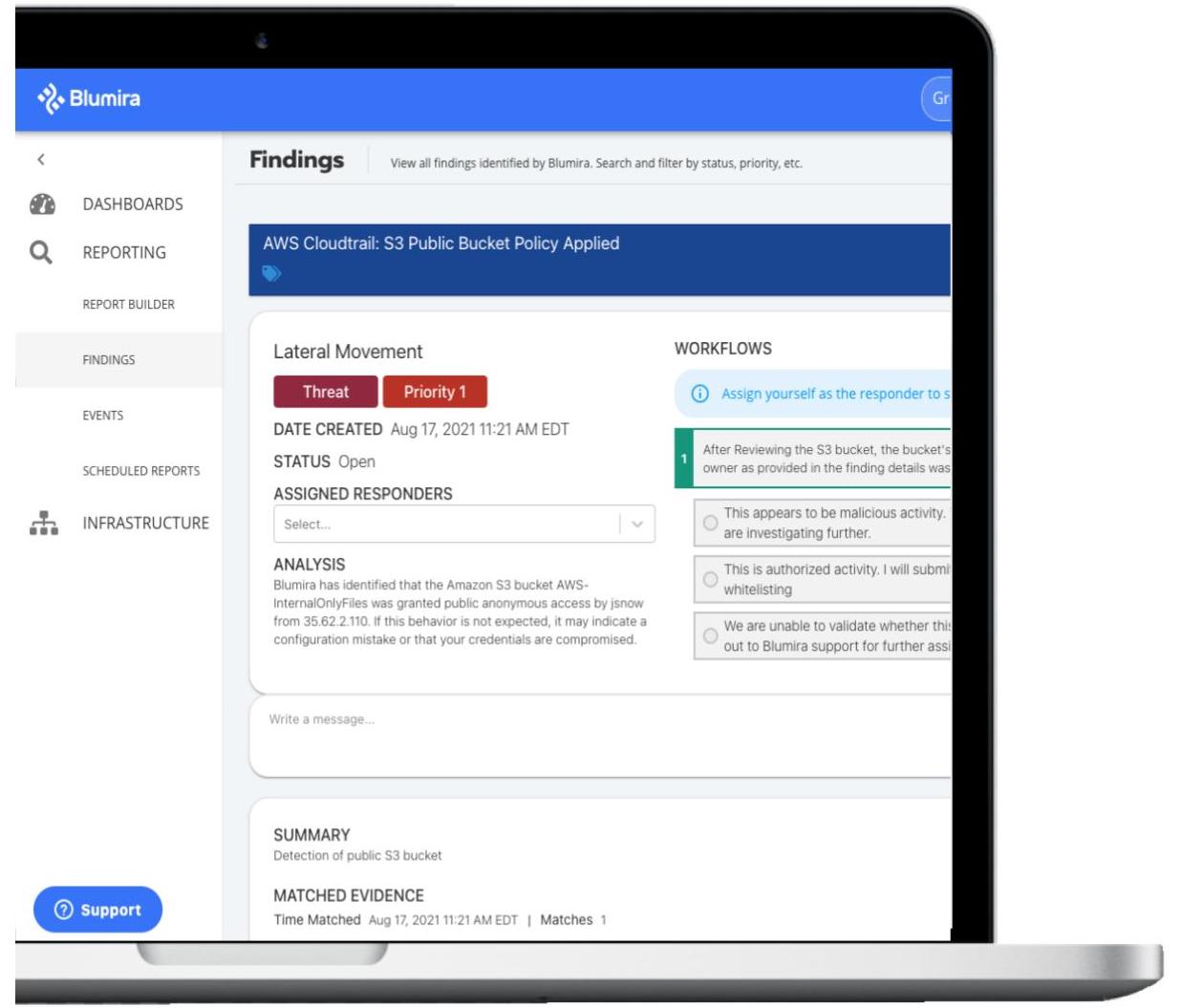Click Assign yourself as the responder link
Image resolution: width=1181 pixels, height=1008 pixels.
(836, 394)
